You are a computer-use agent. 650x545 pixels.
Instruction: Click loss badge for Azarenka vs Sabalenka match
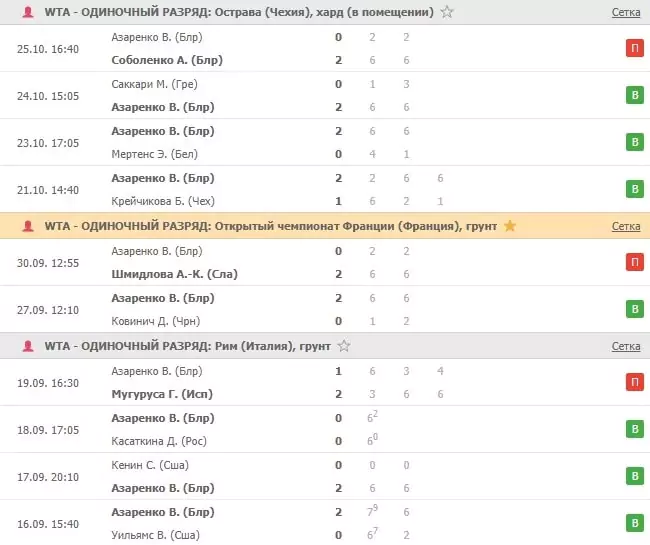pos(635,48)
